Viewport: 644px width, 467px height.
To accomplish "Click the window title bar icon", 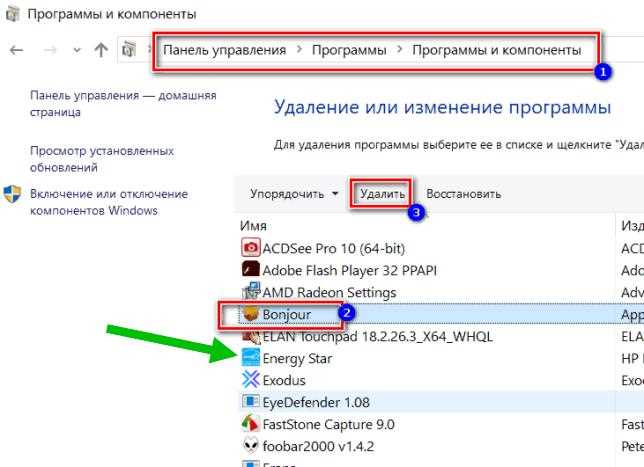I will click(13, 13).
